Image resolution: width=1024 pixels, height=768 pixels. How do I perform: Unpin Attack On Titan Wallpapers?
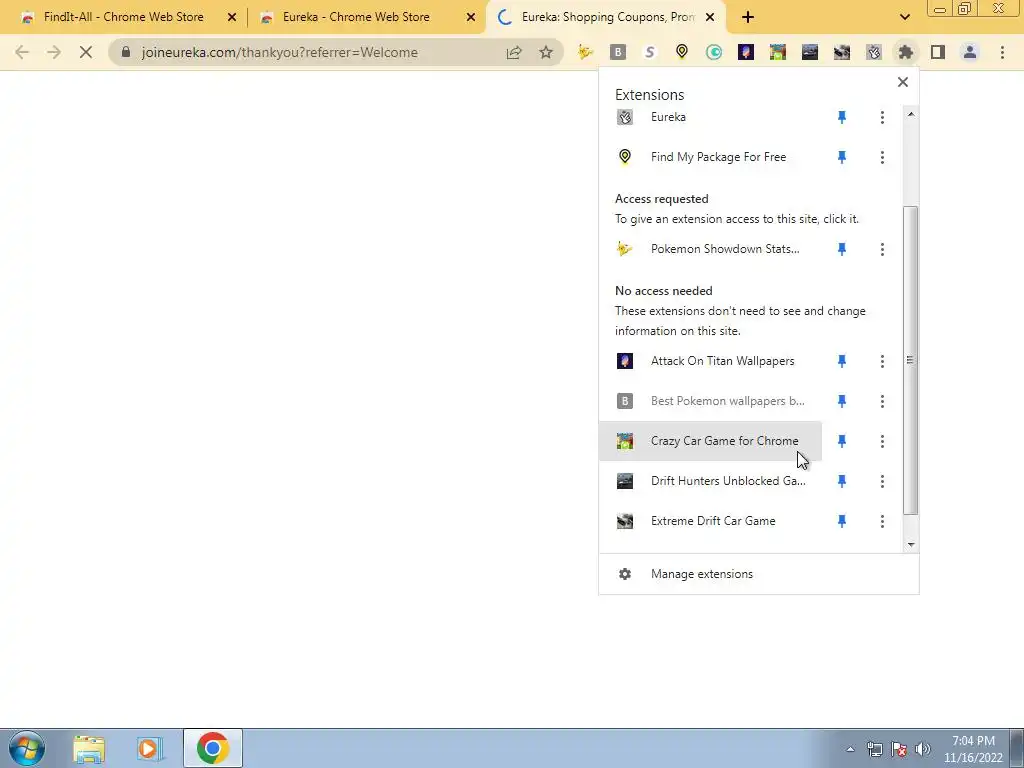tap(842, 361)
